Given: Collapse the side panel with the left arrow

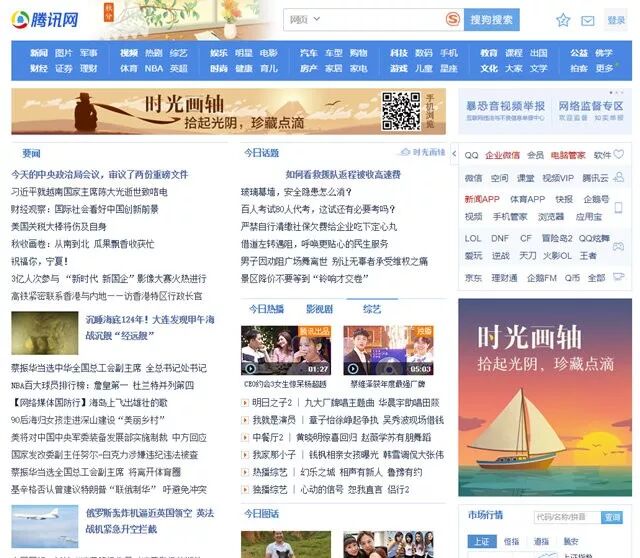Looking at the screenshot, I should 454,153.
